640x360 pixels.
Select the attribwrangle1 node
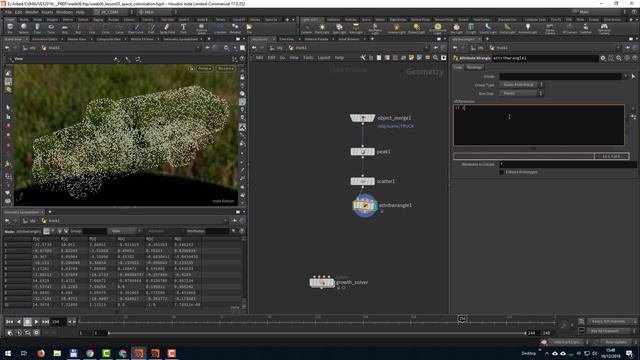[x=364, y=206]
